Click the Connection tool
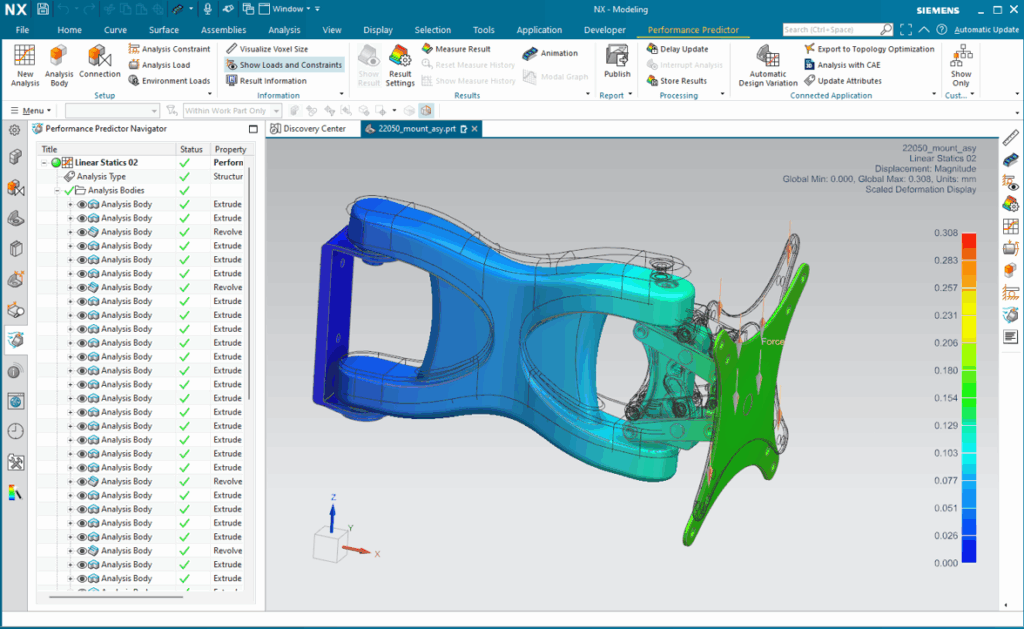This screenshot has height=629, width=1024. (x=99, y=62)
